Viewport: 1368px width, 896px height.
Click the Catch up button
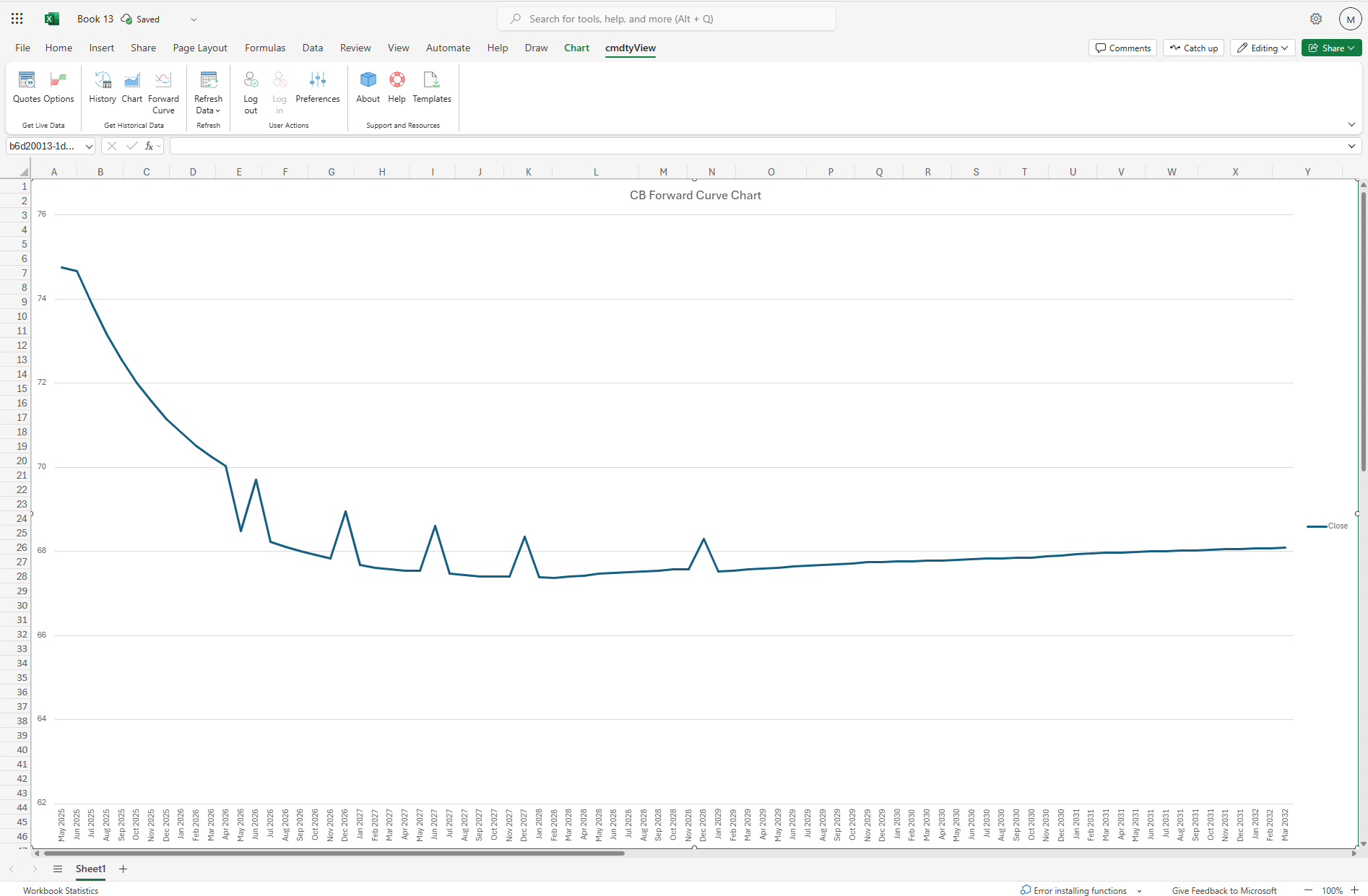[1193, 48]
